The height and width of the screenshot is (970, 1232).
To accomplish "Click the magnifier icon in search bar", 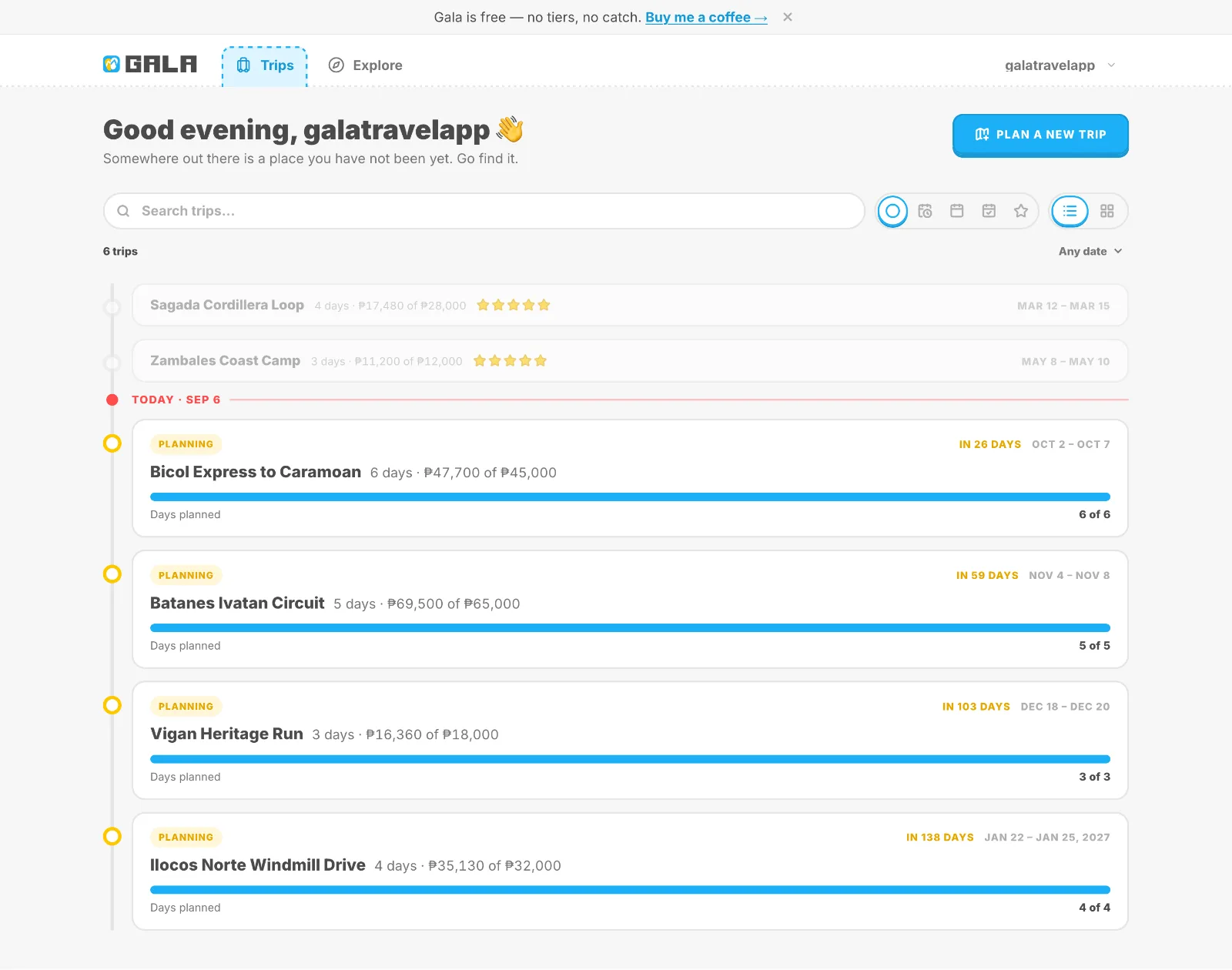I will click(123, 211).
